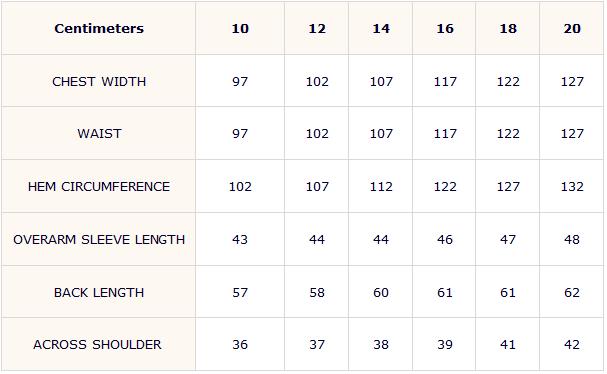Select the size 12 column header
This screenshot has height=374, width=607.
pos(317,28)
